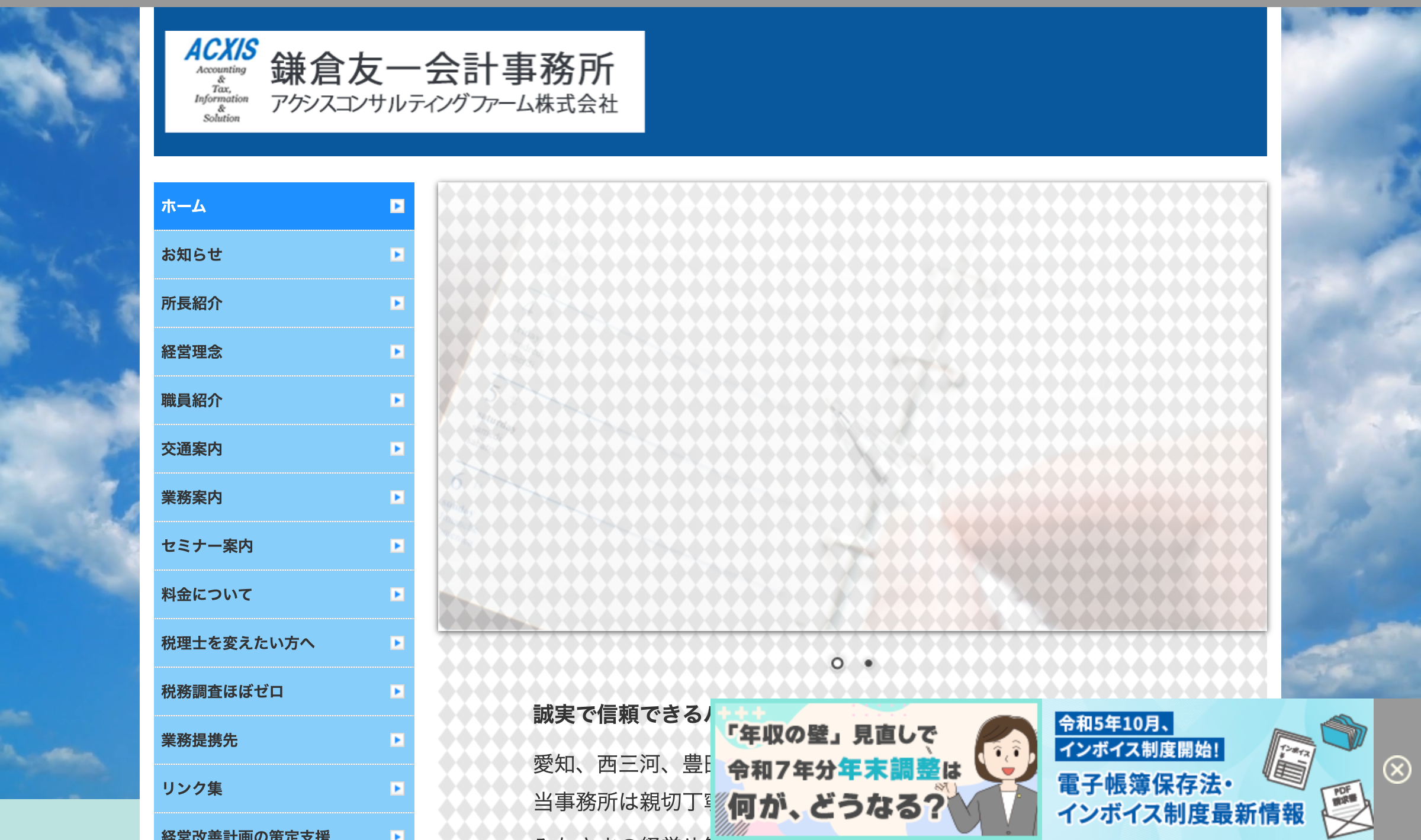Screen dimensions: 1421x840
Task: Click the arrow icon beside ホーム
Action: (x=397, y=206)
